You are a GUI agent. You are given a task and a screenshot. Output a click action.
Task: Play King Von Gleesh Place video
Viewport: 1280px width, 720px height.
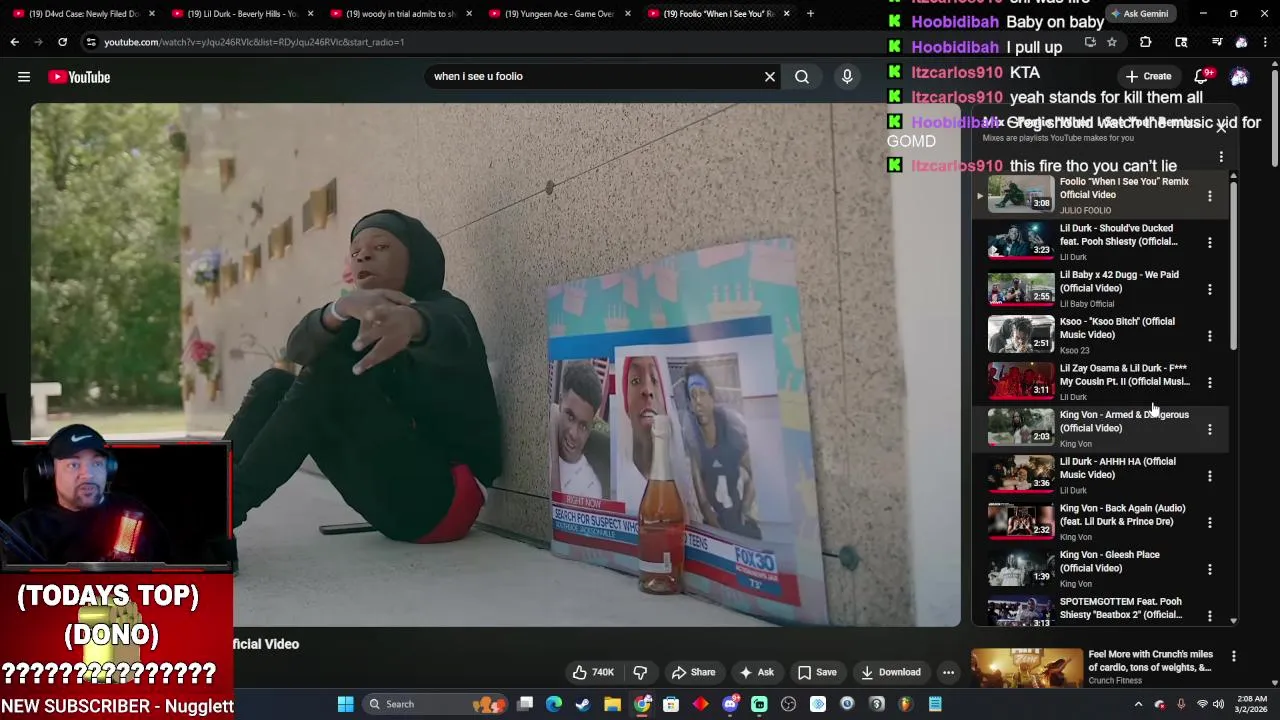coord(1021,569)
